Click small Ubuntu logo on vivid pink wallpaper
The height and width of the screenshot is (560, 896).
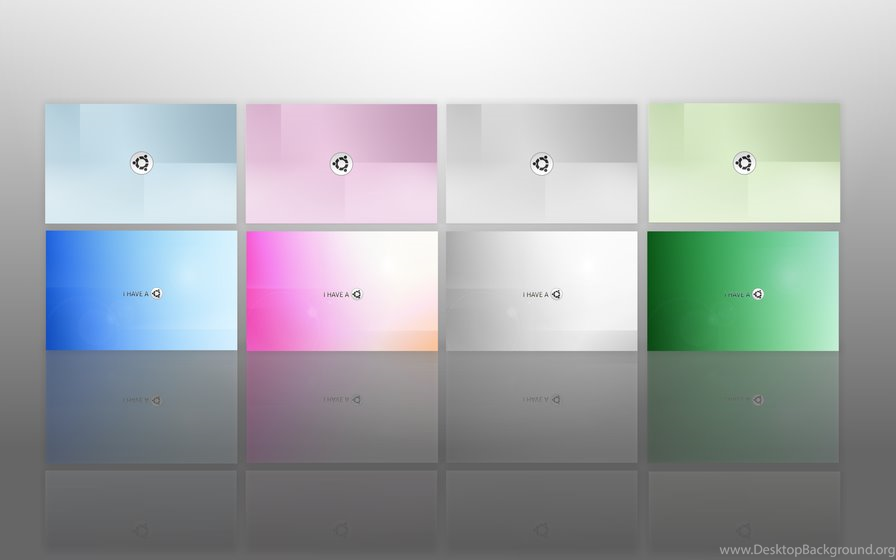click(x=357, y=294)
